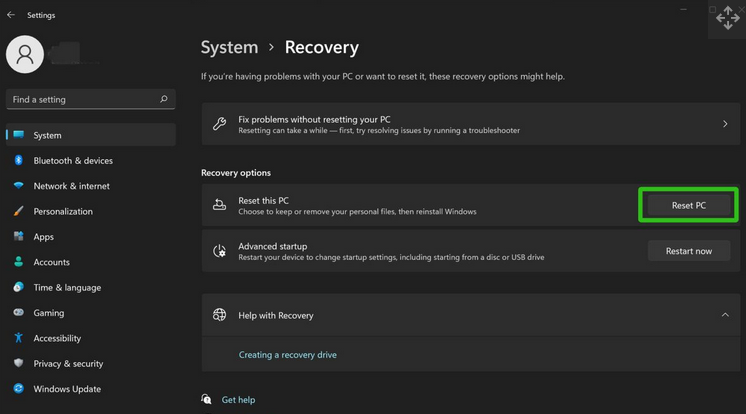Click the Reset this PC label
The height and width of the screenshot is (414, 746).
coord(263,200)
